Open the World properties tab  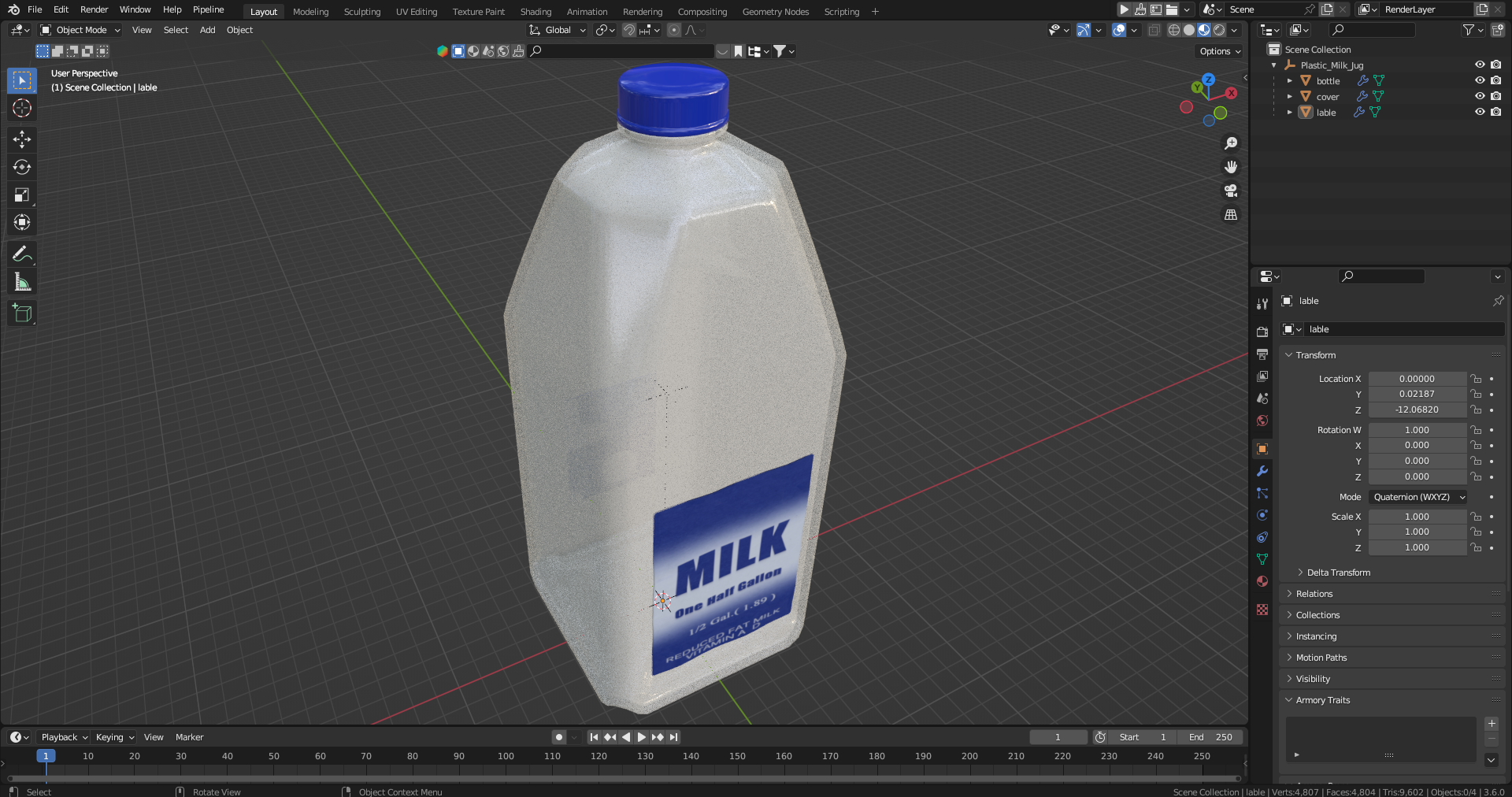click(1262, 421)
